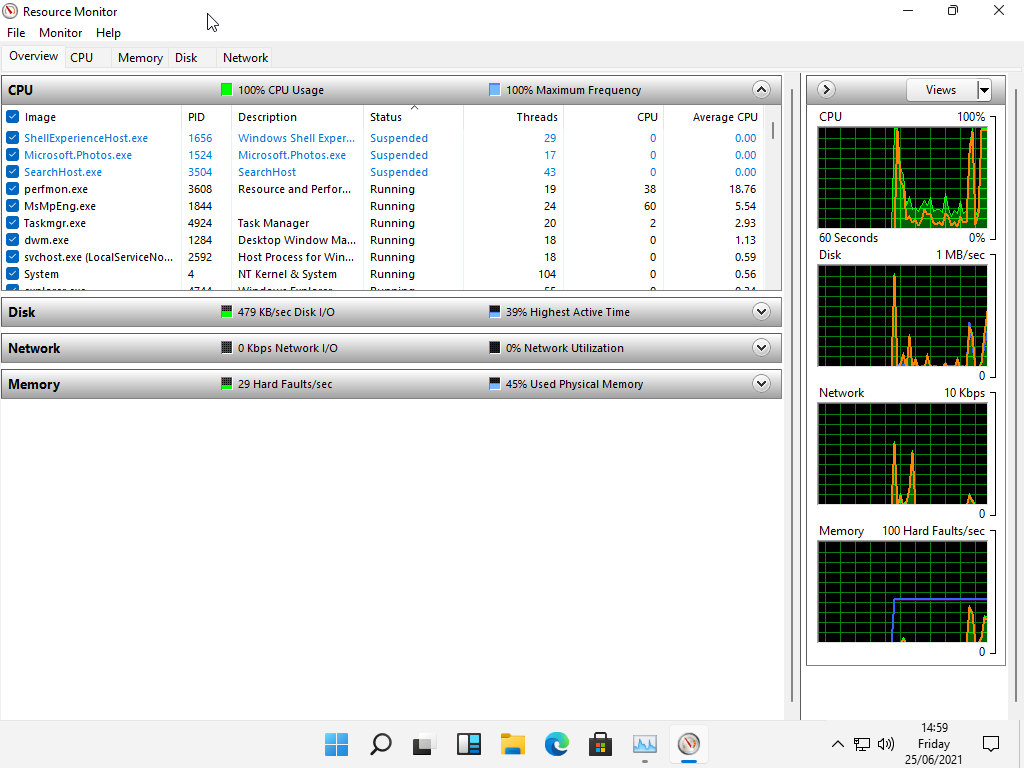Open Microsoft Store from the taskbar
The image size is (1024, 768).
(600, 744)
